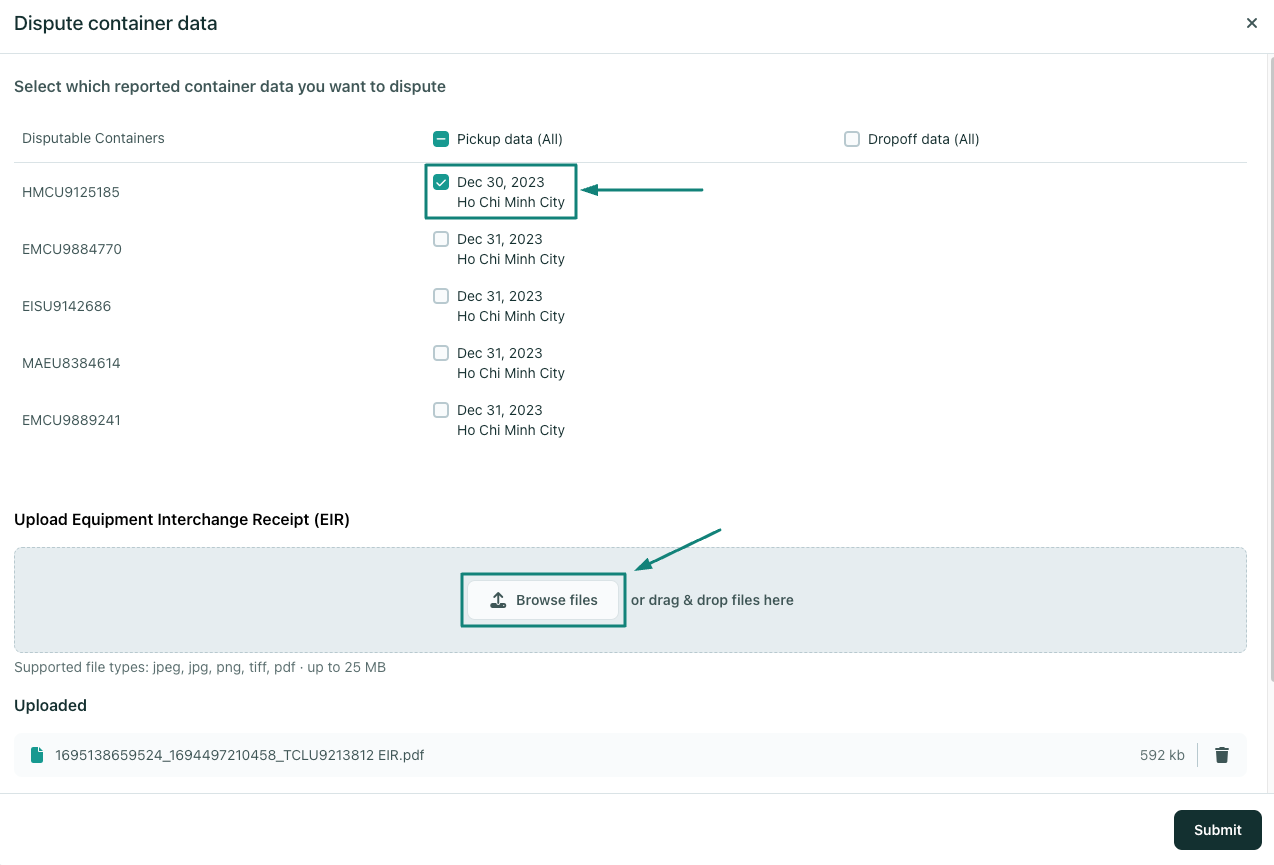Screen dimensions: 1274x865
Task: Check the EISU9142686 pickup data box
Action: tap(441, 296)
